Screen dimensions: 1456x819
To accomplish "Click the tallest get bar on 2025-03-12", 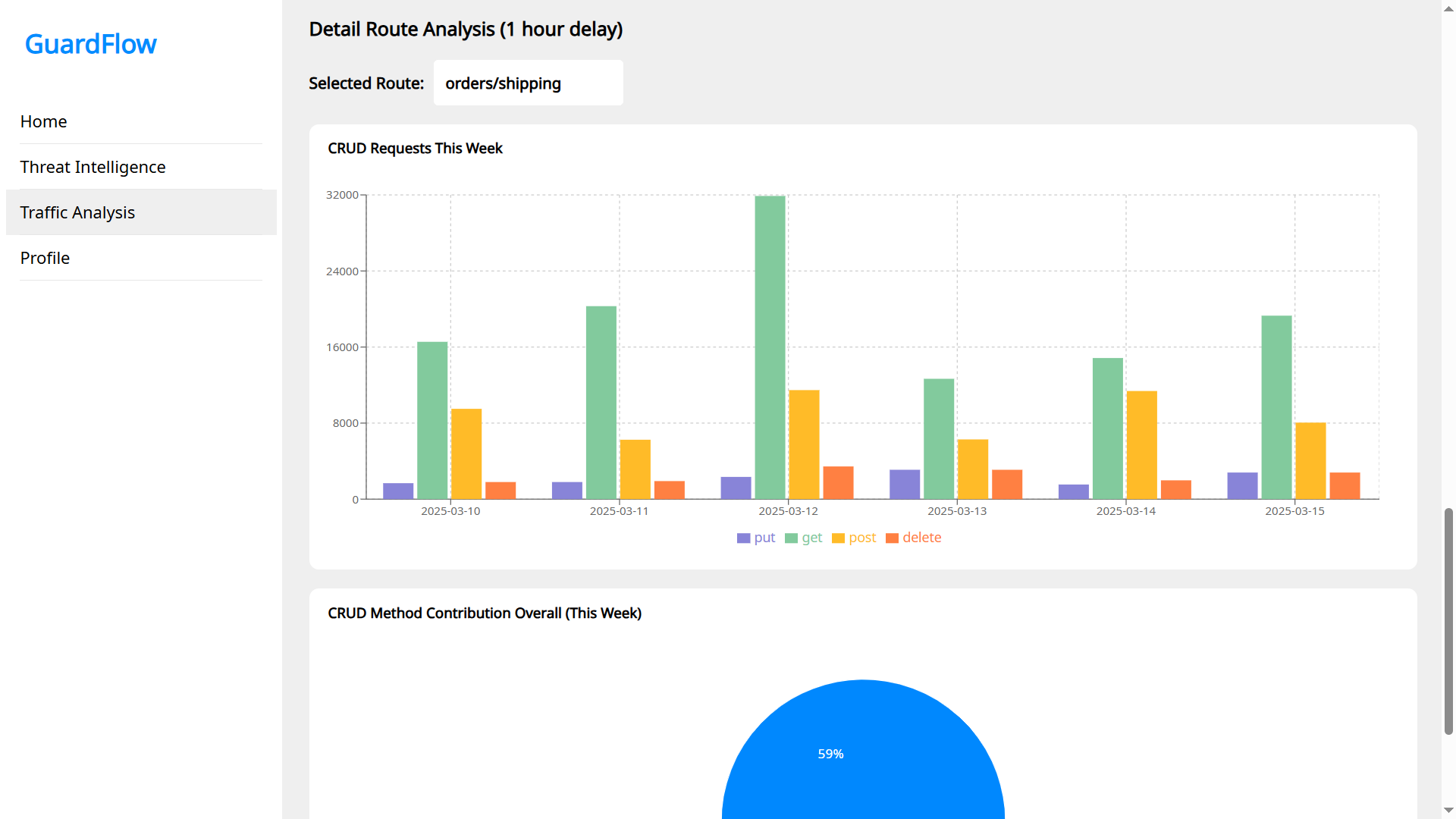I will pyautogui.click(x=770, y=347).
